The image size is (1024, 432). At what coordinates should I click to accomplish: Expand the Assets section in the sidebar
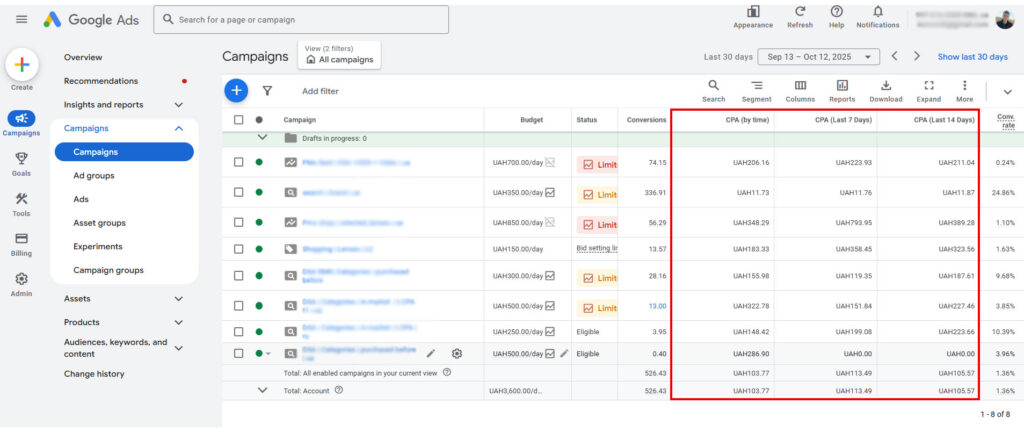(x=178, y=298)
